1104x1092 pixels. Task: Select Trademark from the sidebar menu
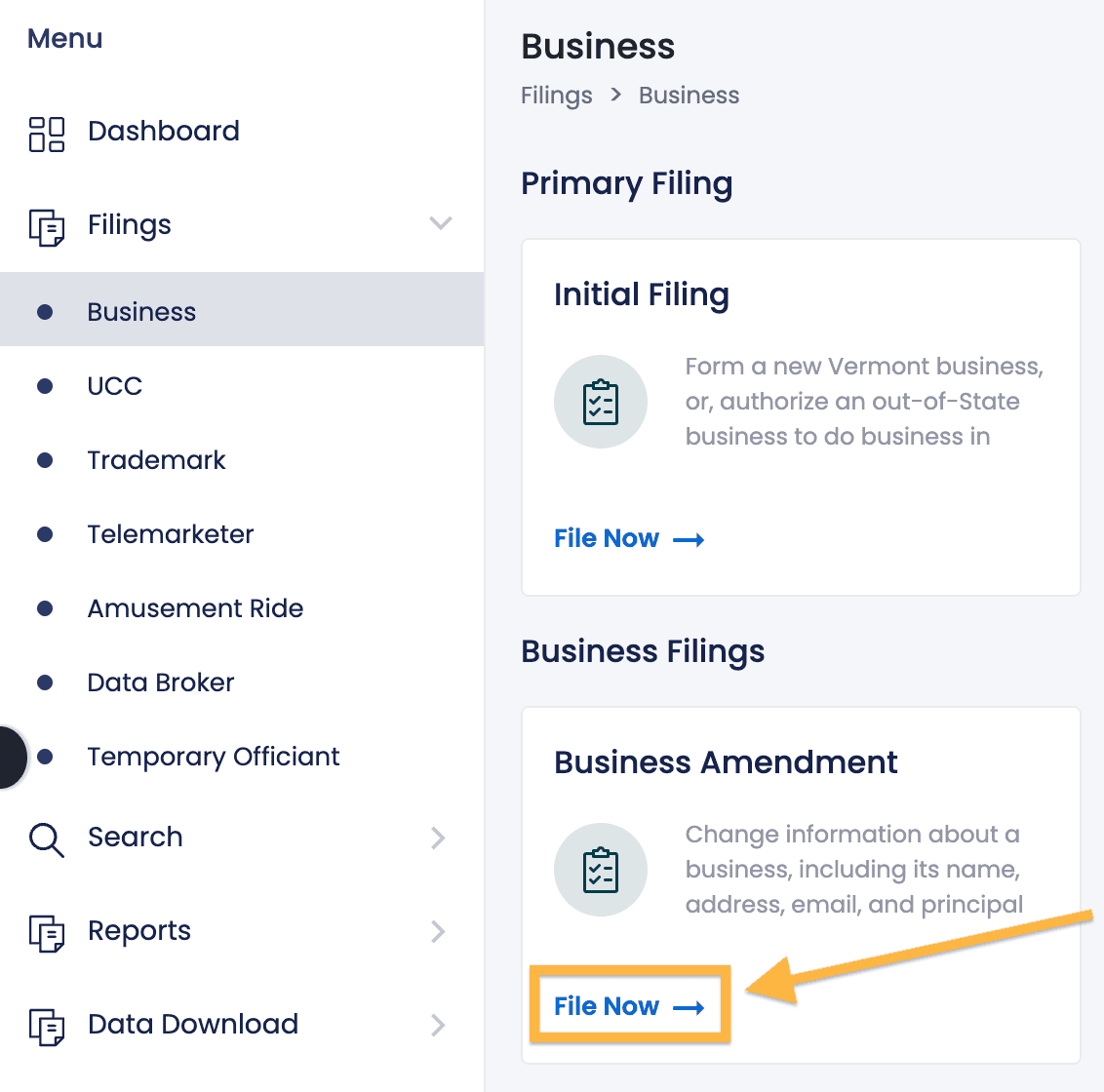156,459
